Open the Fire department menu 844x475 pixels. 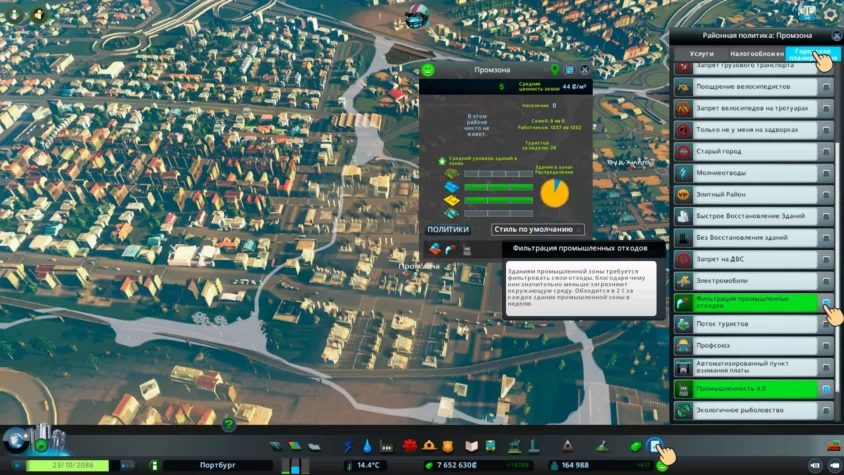429,446
